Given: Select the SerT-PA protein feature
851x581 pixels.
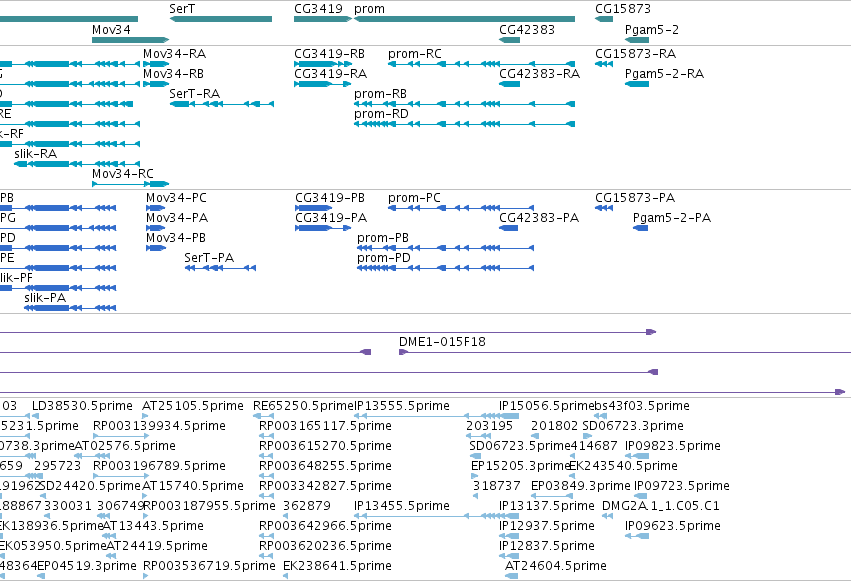Looking at the screenshot, I should click(x=220, y=268).
